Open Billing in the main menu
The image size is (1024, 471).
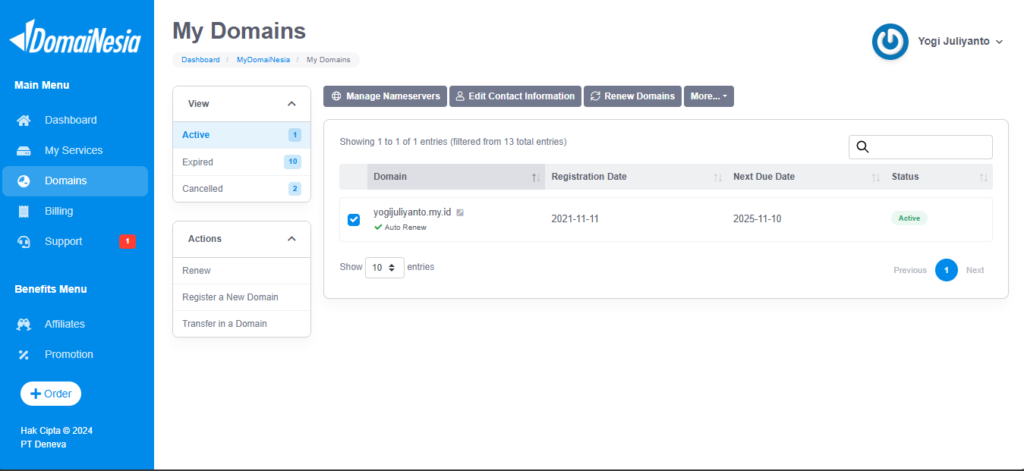(x=58, y=211)
